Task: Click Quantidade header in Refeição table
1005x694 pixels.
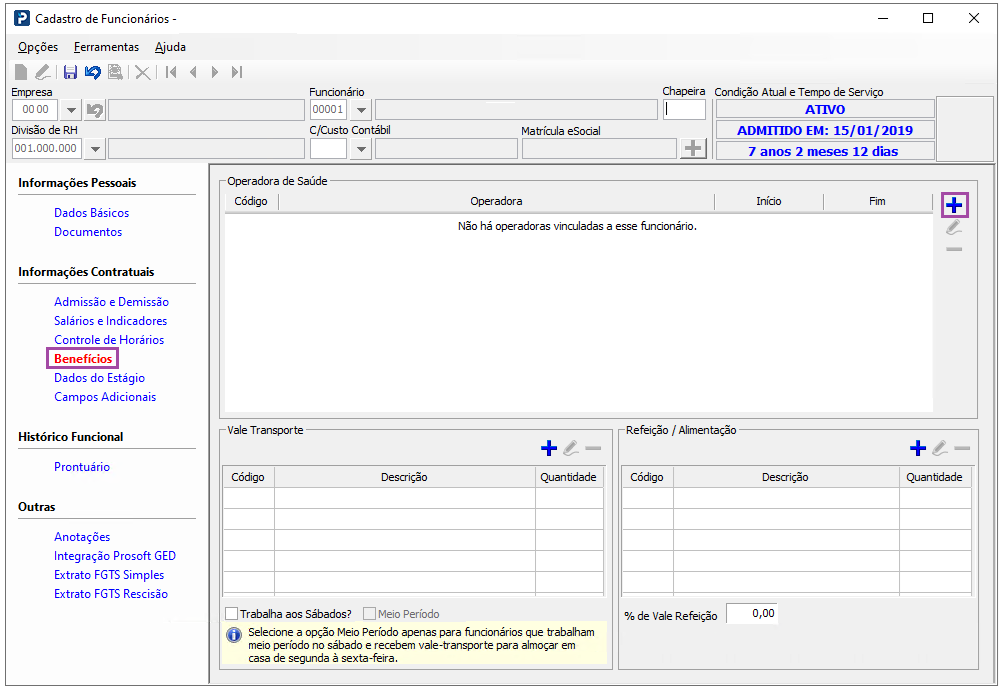Action: (x=934, y=477)
